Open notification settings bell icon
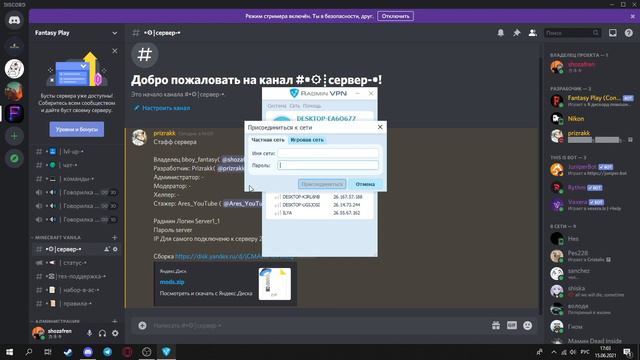640x360 pixels. tap(500, 33)
